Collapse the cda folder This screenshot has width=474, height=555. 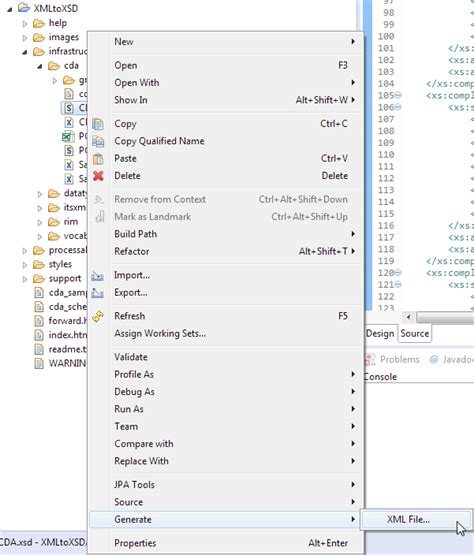click(40, 66)
